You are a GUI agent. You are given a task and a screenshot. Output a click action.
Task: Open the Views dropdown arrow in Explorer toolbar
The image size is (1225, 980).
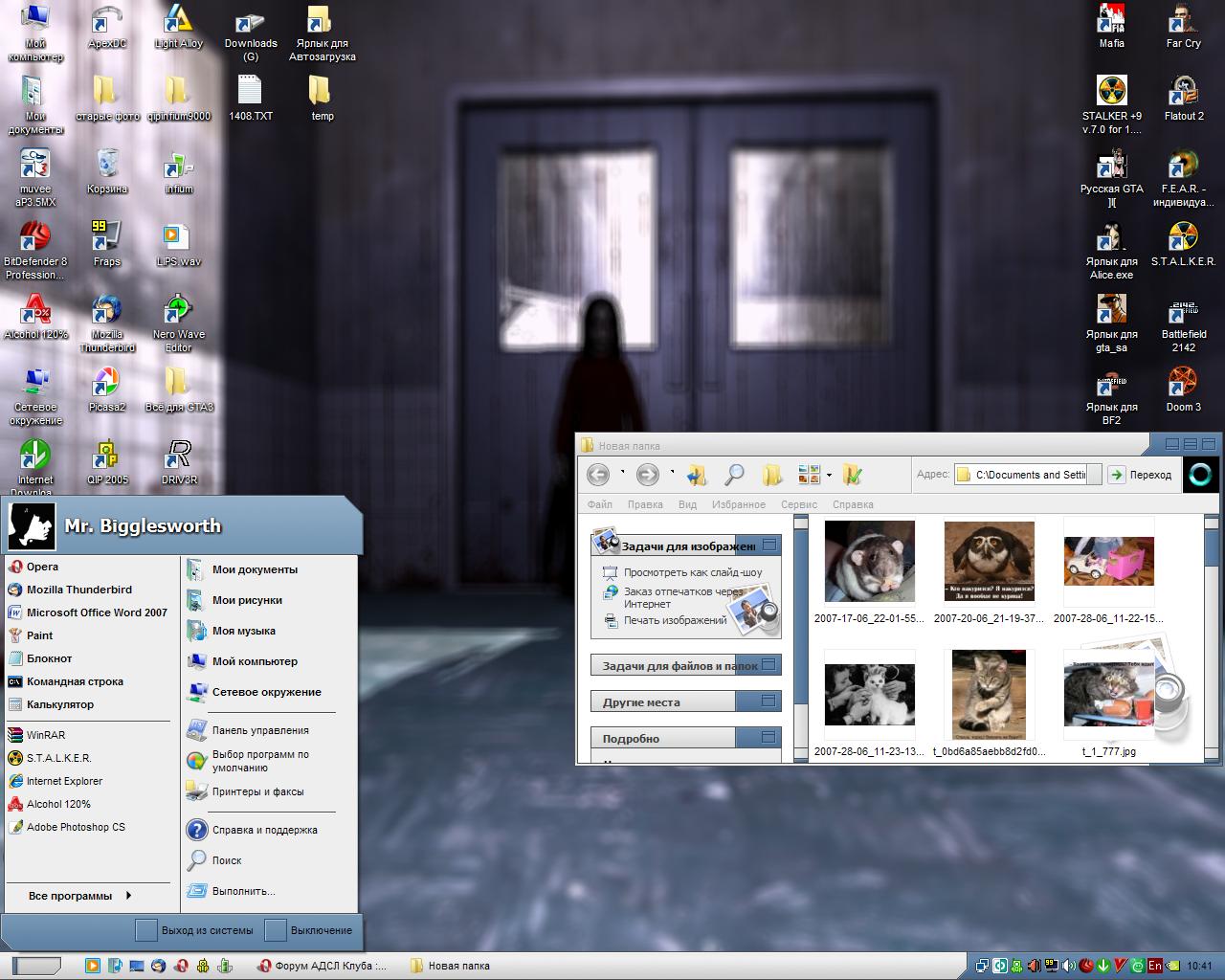(829, 475)
